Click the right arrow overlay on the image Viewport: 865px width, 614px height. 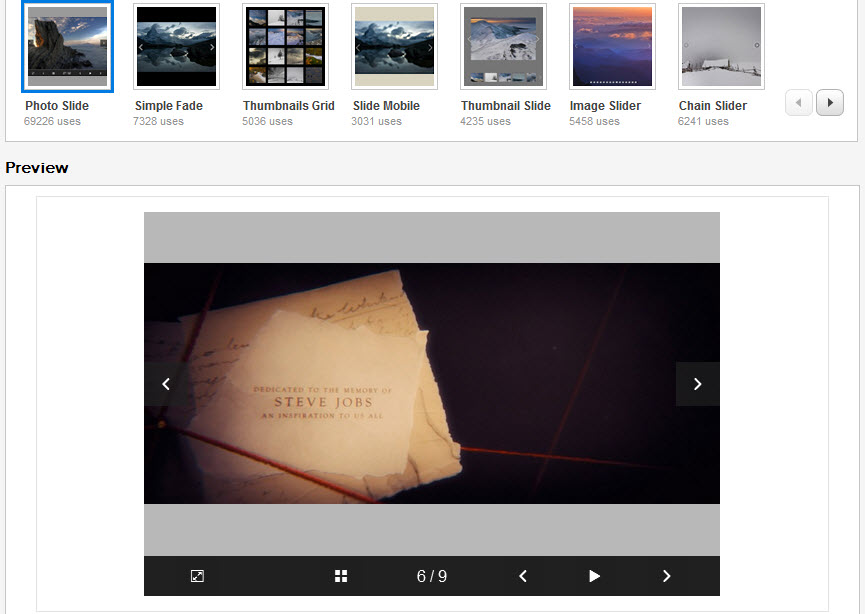point(697,384)
